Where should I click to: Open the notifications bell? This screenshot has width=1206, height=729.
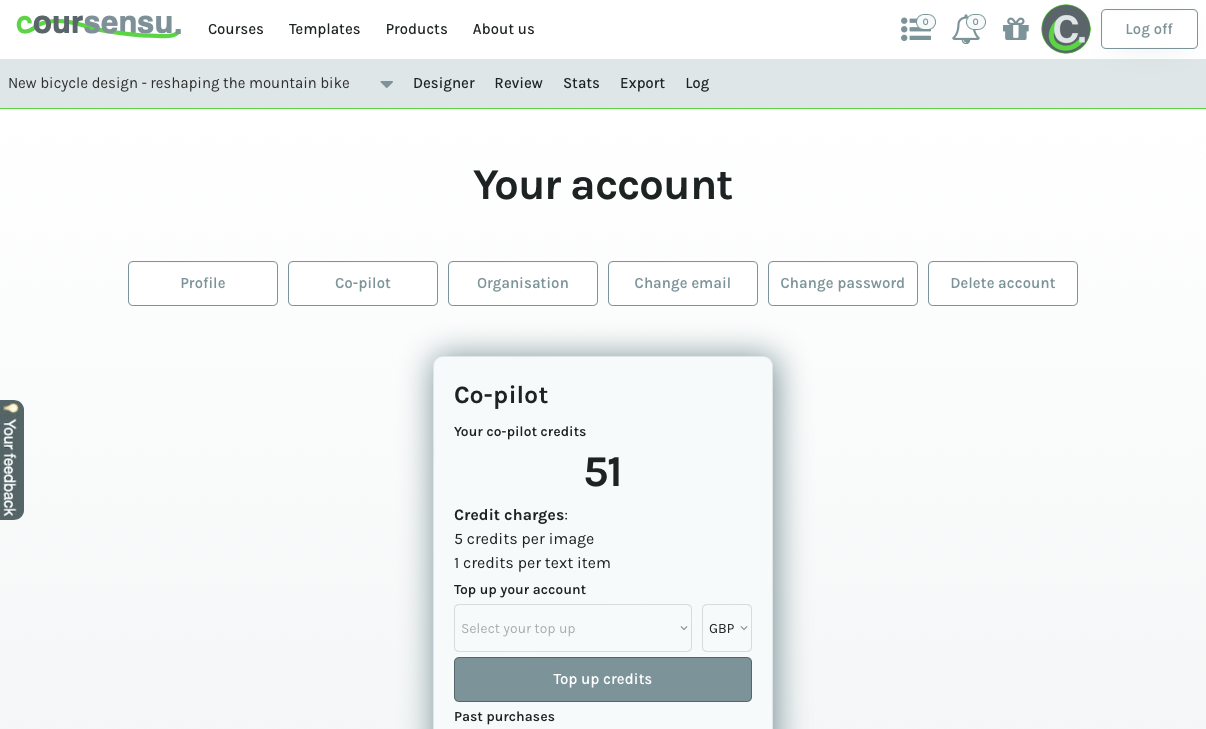point(966,29)
